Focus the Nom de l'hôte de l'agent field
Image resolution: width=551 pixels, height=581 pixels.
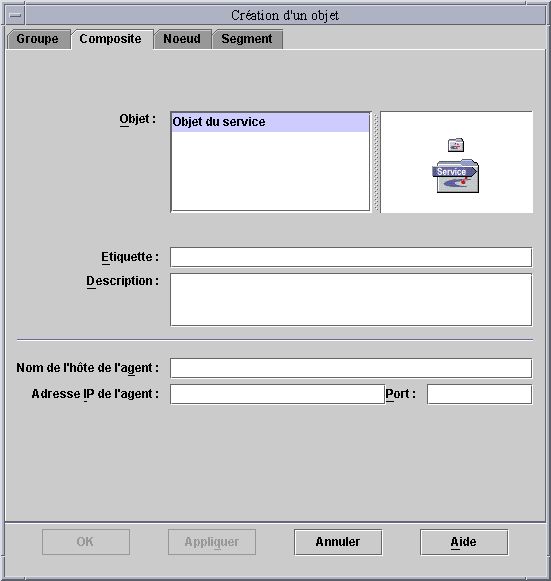[351, 368]
